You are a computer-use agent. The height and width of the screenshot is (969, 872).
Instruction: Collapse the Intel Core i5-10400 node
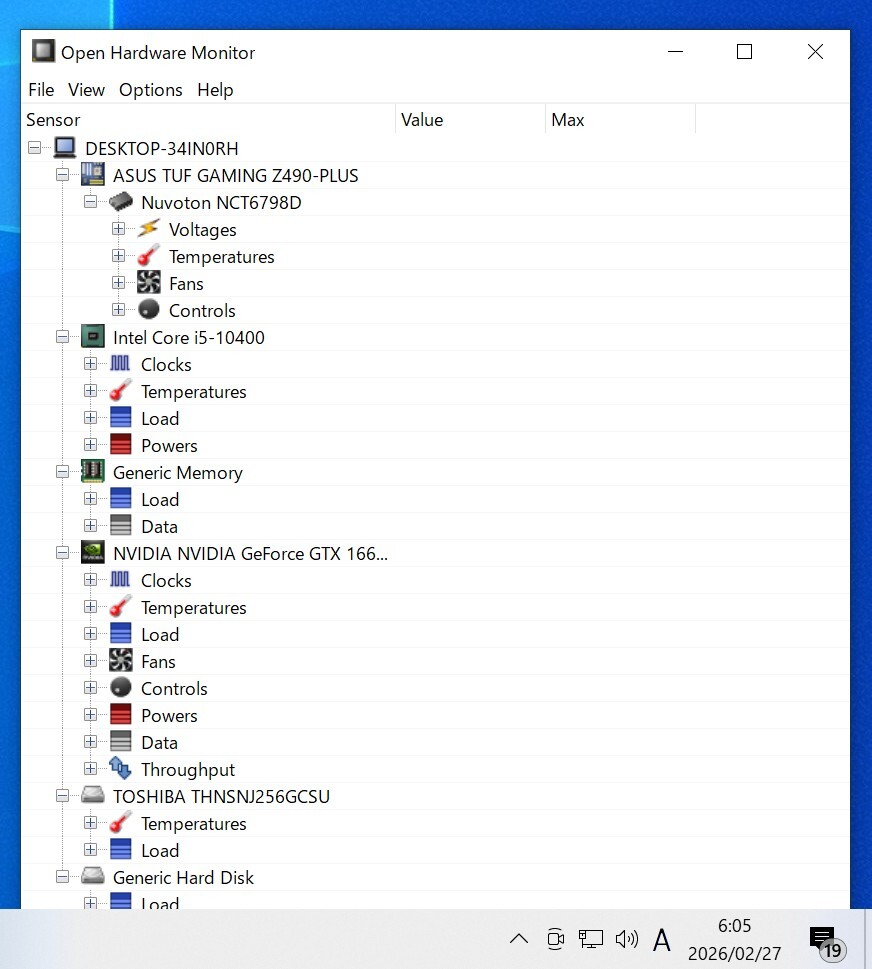coord(62,337)
